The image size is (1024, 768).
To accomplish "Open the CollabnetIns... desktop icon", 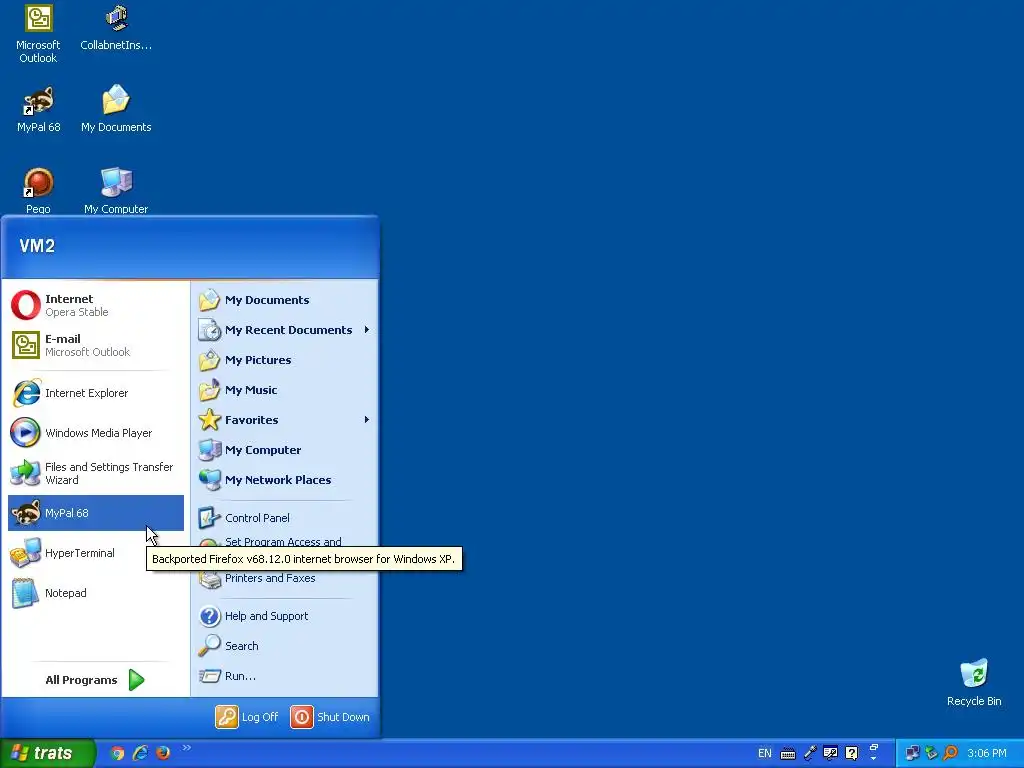I will tap(116, 27).
